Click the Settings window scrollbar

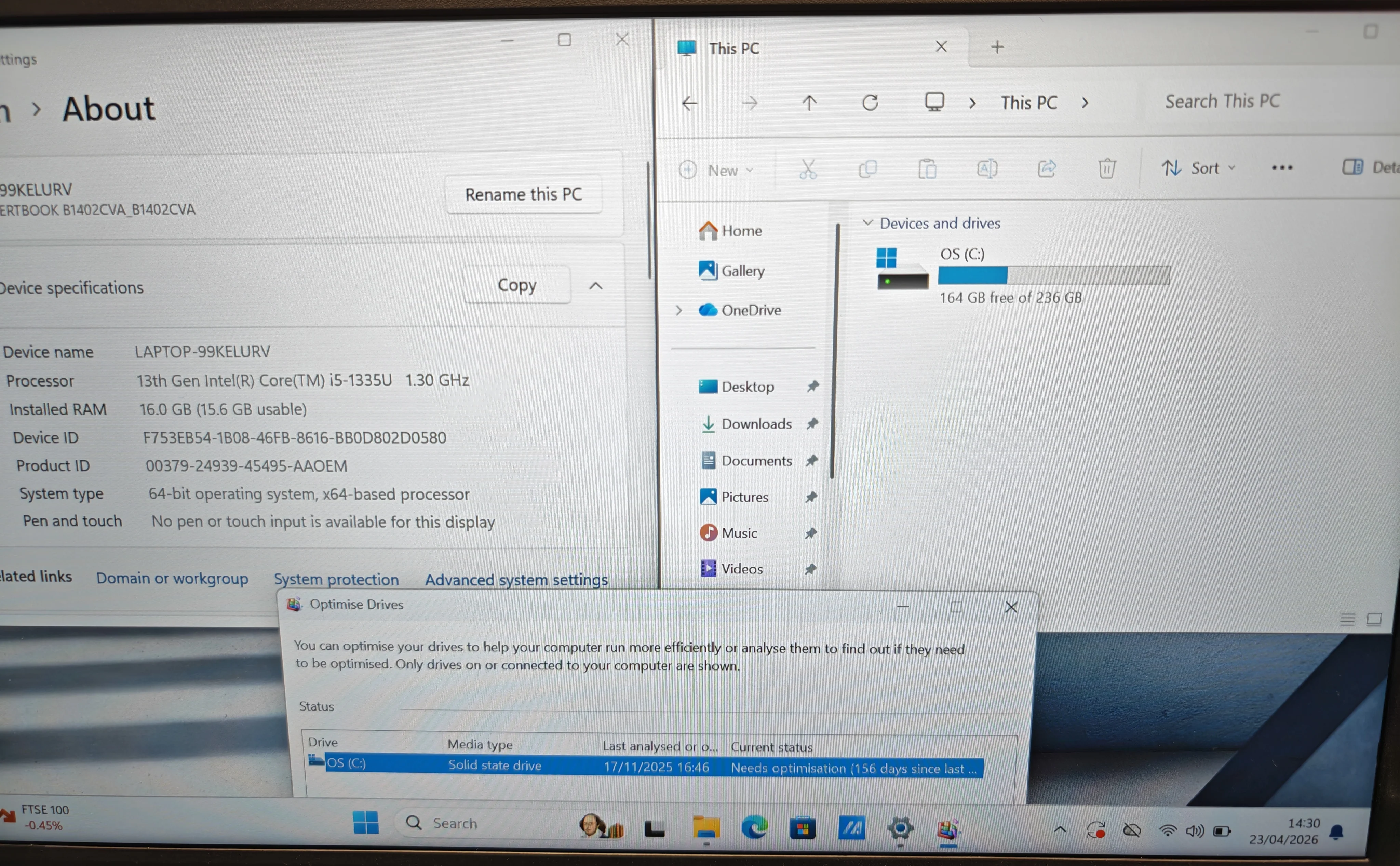pos(649,220)
